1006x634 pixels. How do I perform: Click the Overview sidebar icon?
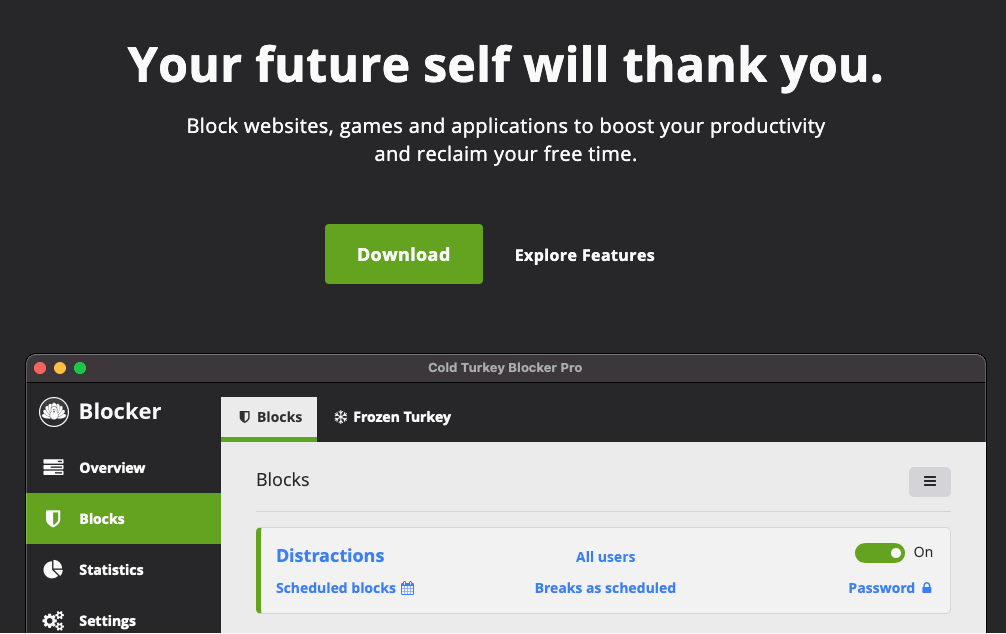pos(53,468)
